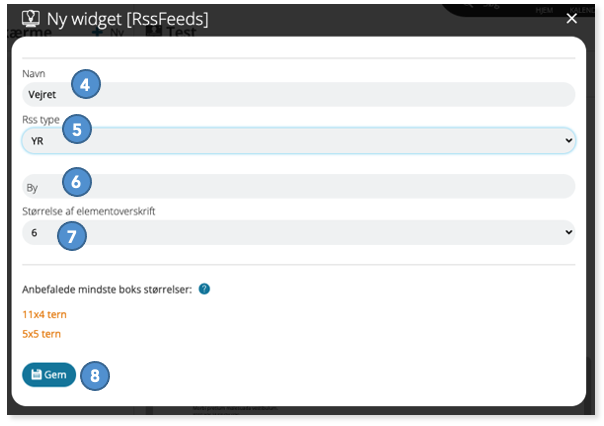Click the help question mark icon
Screen dimensions: 604x426
[204, 289]
